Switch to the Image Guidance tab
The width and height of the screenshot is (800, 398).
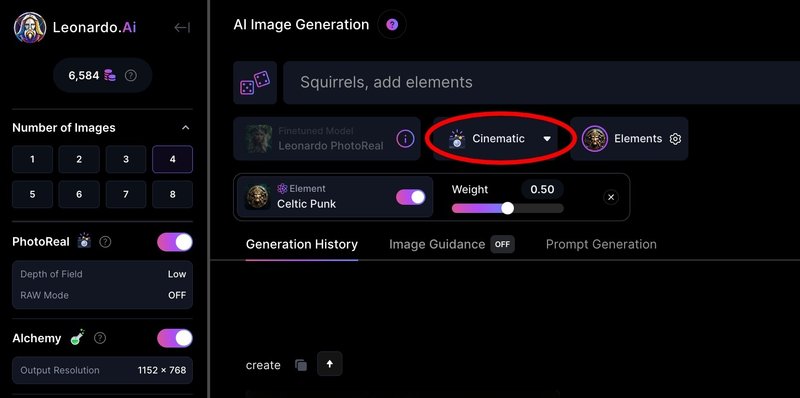point(452,244)
